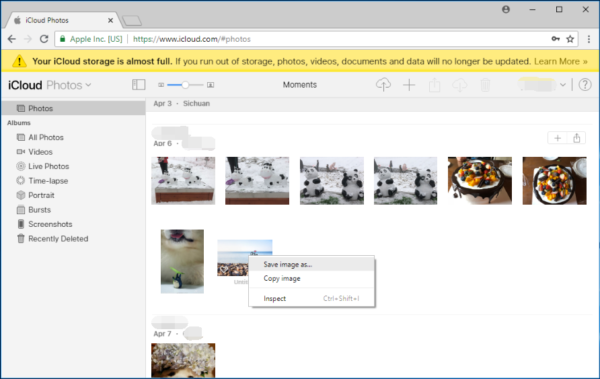Click the small thumbnail zoom-out icon
600x379 pixels.
pos(161,85)
